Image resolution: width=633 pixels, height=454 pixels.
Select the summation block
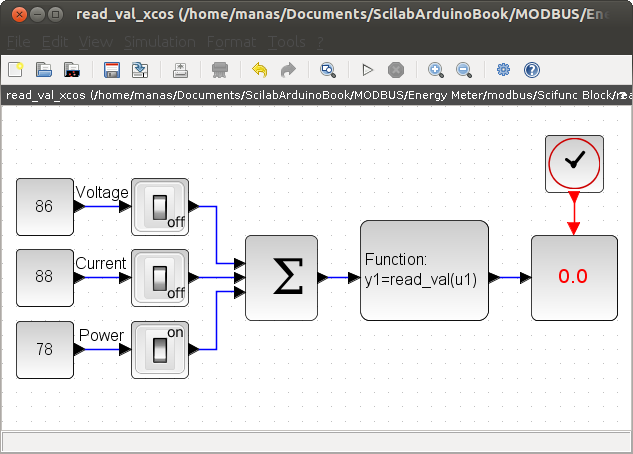click(x=281, y=278)
